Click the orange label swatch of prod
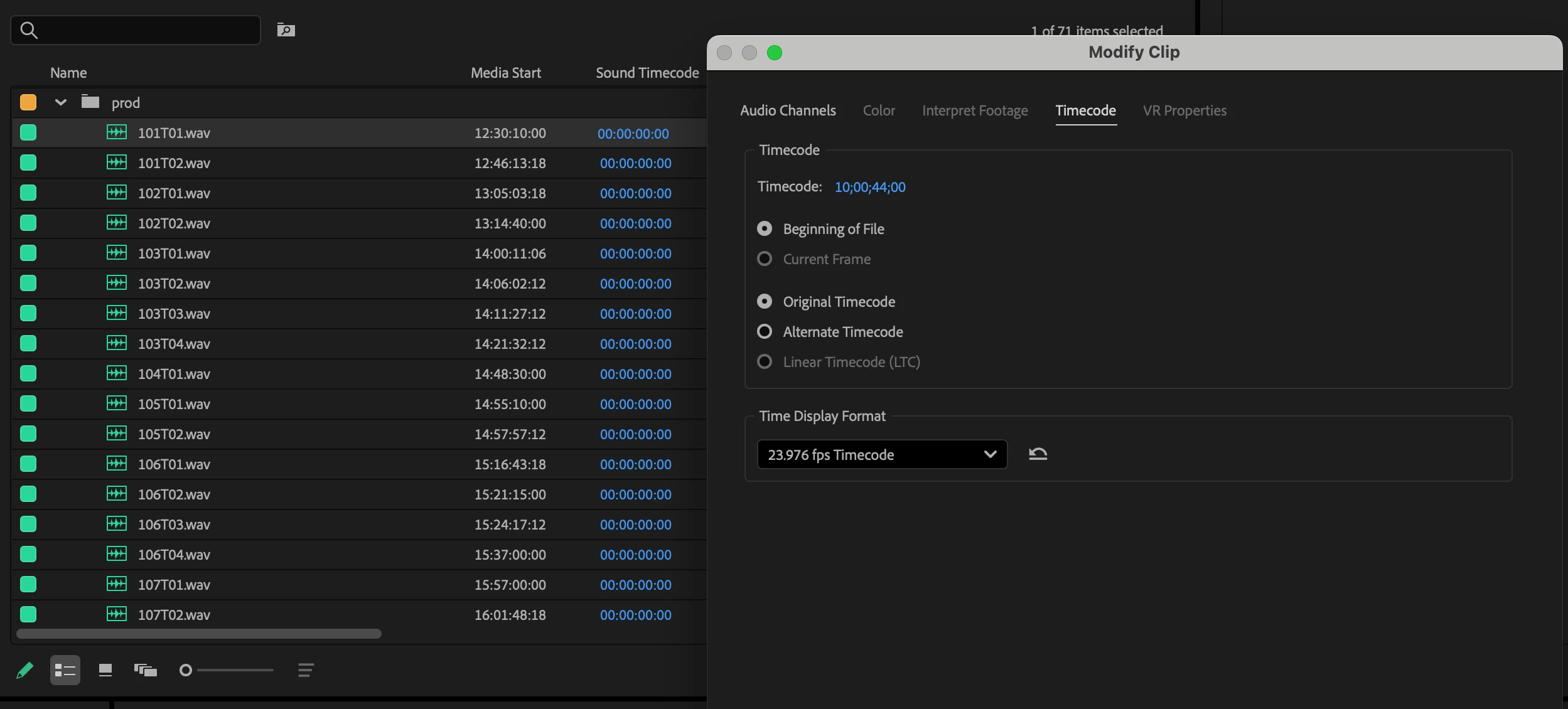The image size is (1568, 709). [x=28, y=102]
